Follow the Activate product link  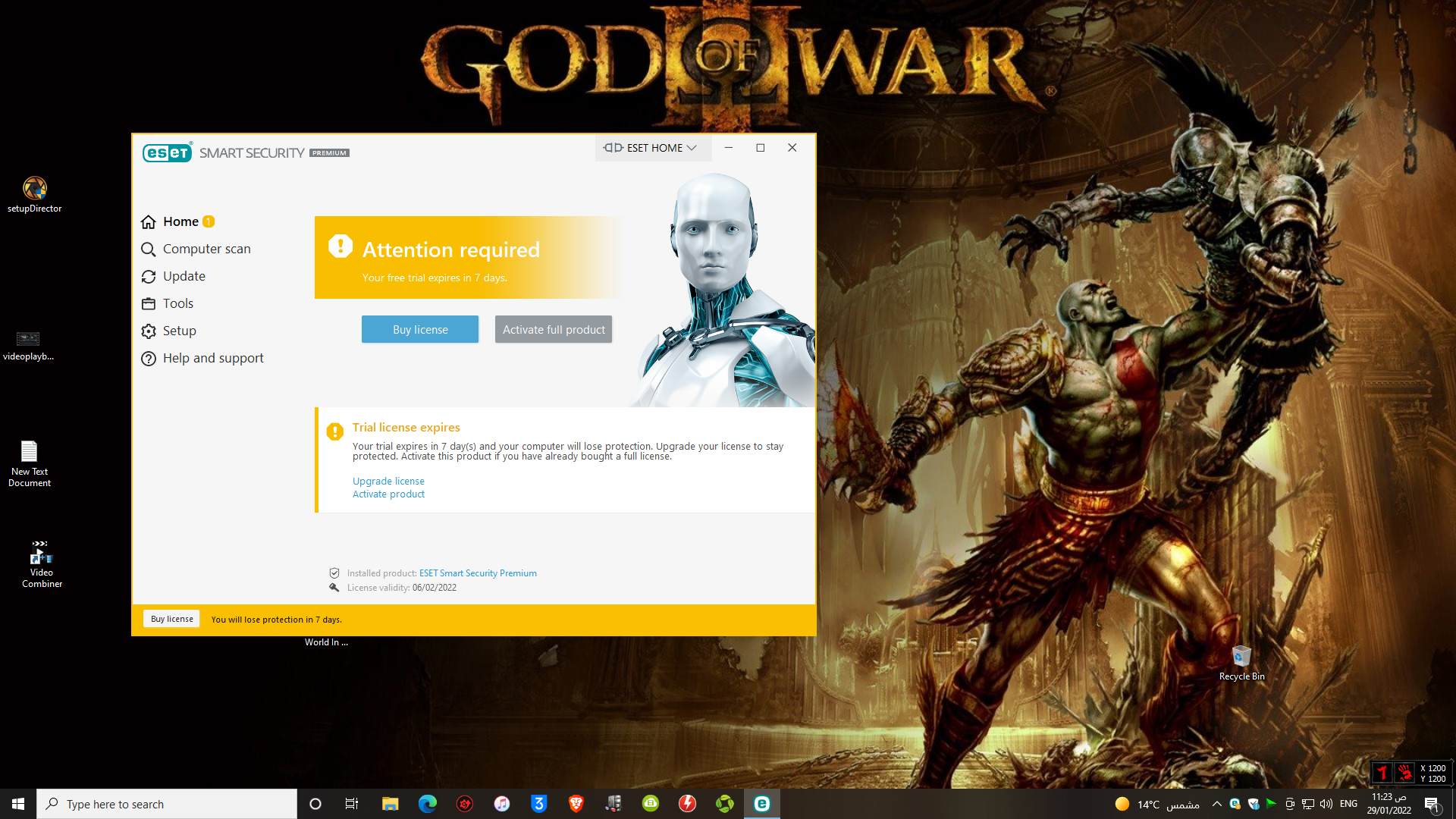click(x=388, y=494)
